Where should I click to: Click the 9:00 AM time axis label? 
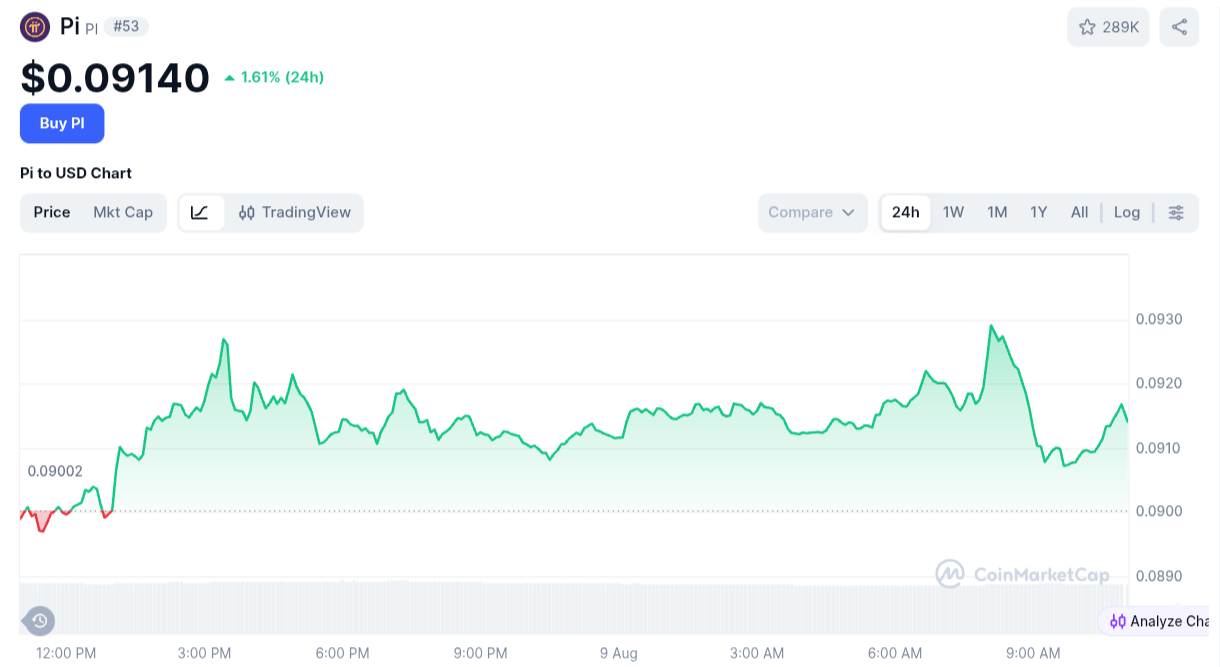tap(1033, 653)
